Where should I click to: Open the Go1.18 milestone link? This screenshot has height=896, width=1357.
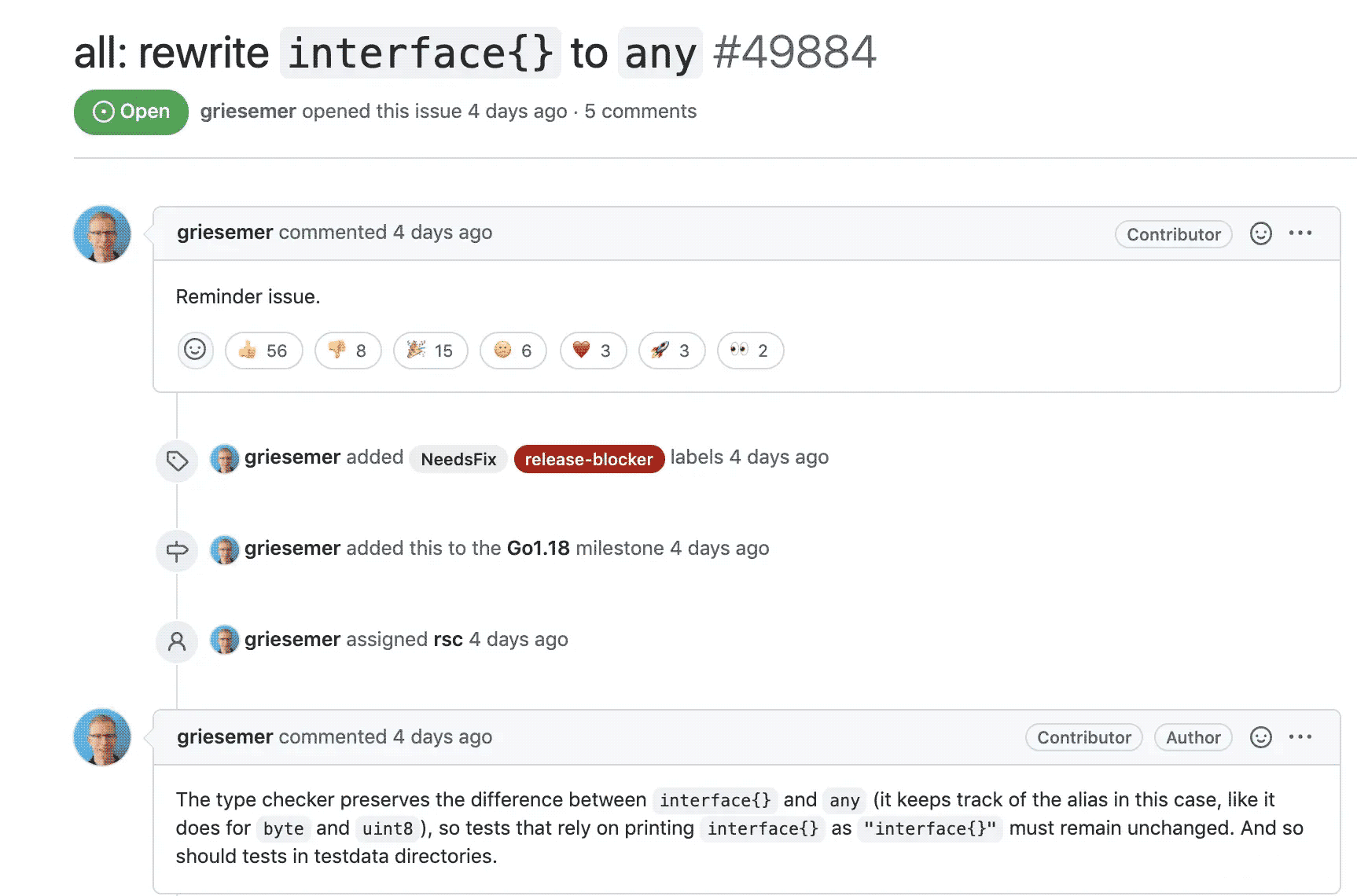[x=538, y=549]
